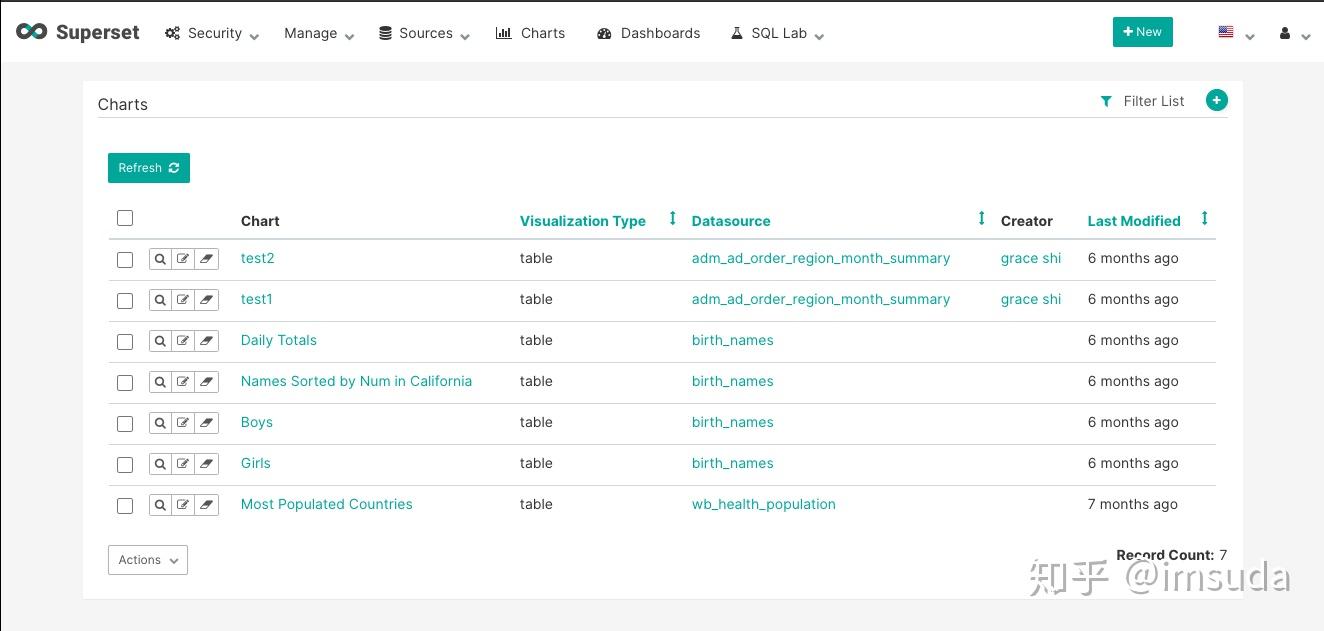Open the language flag dropdown
Screen dimensions: 1324x631
coord(1235,33)
